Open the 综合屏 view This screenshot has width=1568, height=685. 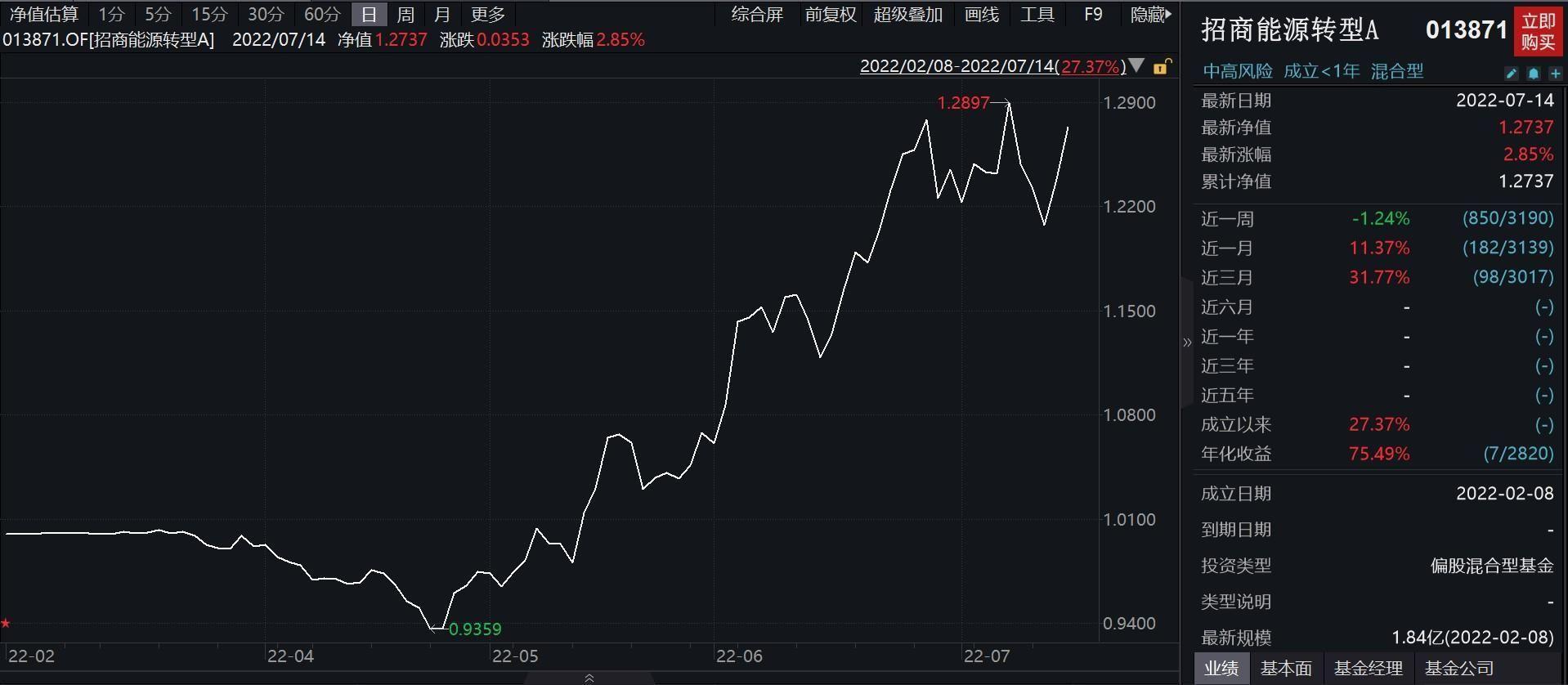(757, 15)
